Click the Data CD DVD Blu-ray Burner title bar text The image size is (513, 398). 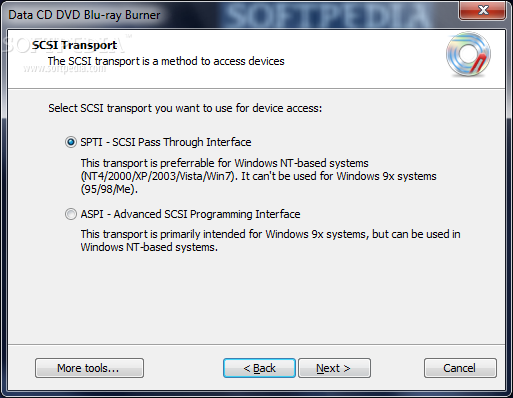[x=84, y=15]
